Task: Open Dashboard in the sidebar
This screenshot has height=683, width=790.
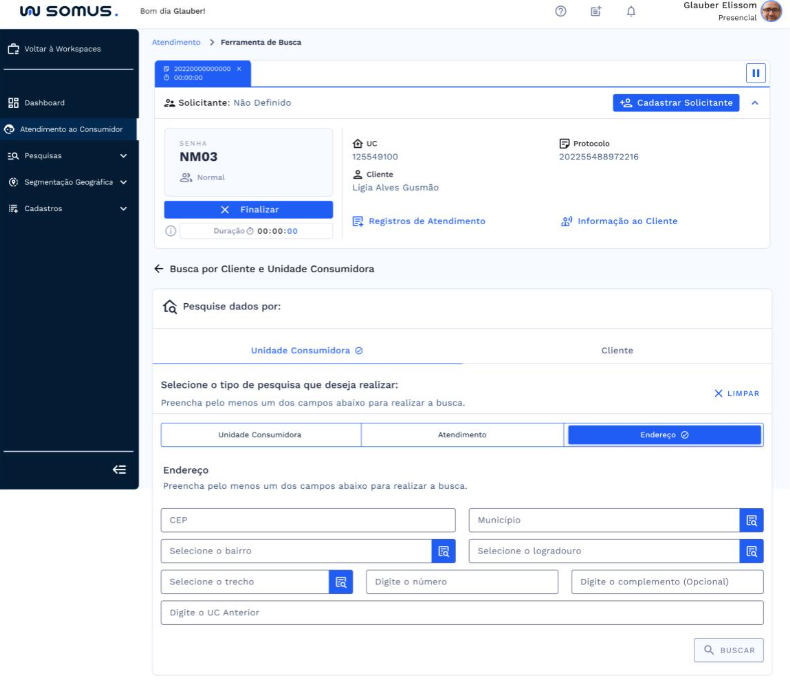Action: pos(44,103)
